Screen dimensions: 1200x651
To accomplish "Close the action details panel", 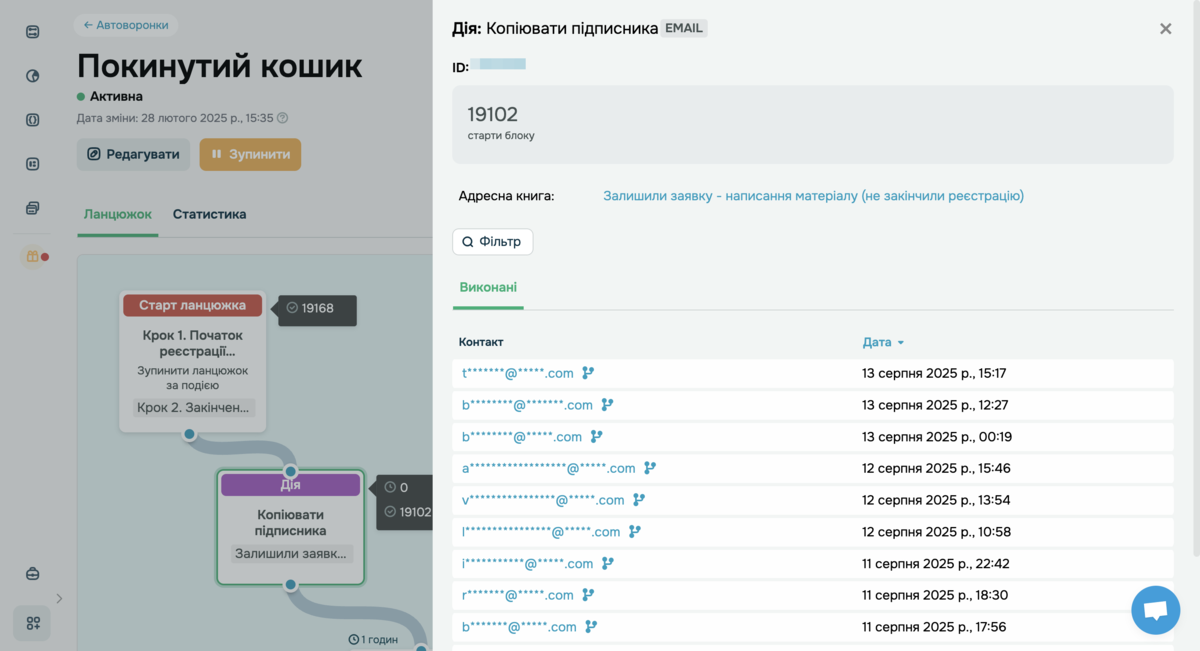I will tap(1165, 29).
